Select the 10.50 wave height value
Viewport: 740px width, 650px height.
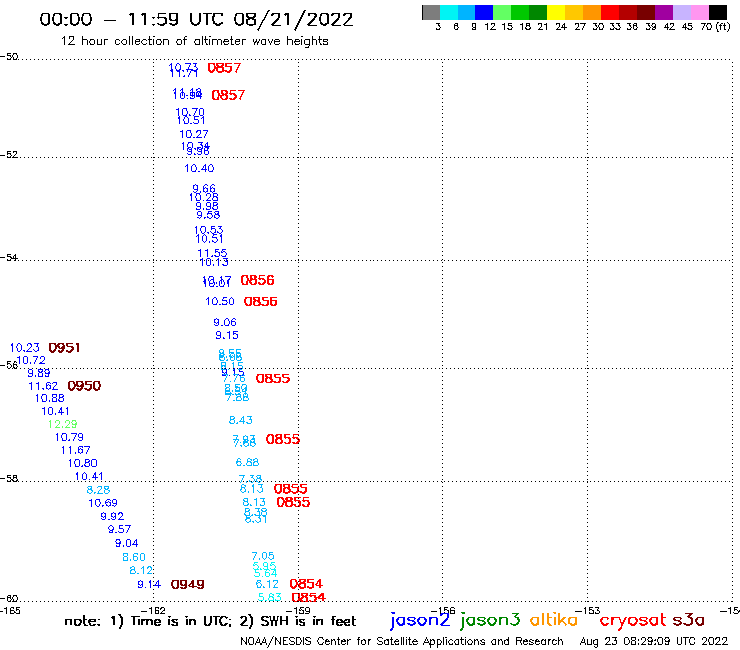[220, 301]
